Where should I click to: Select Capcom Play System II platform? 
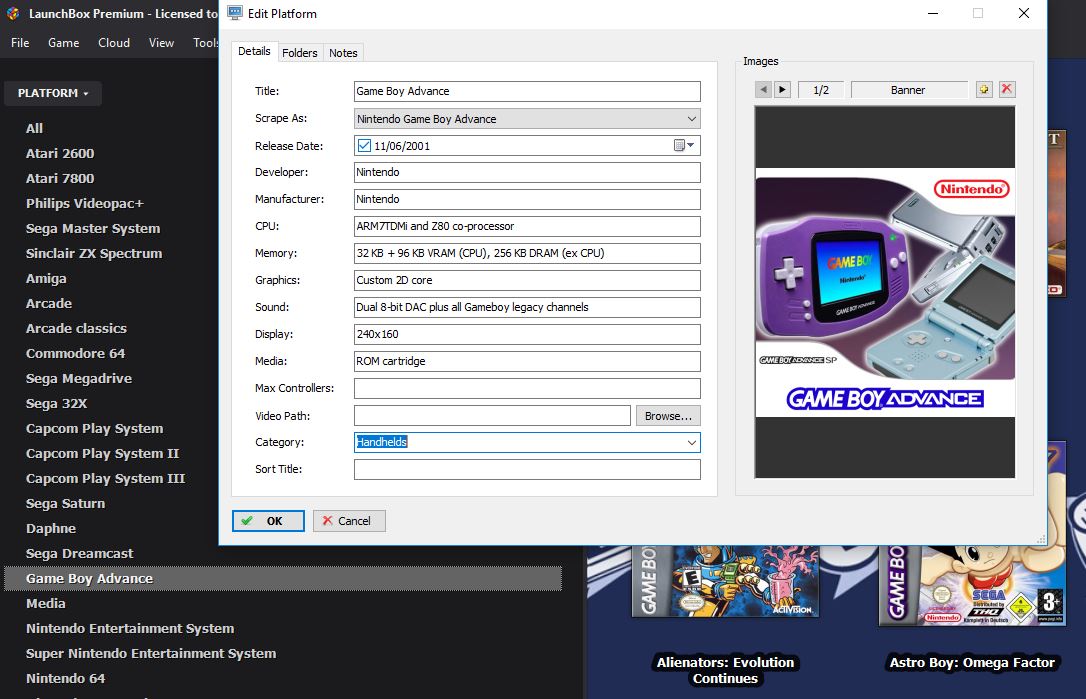(103, 453)
